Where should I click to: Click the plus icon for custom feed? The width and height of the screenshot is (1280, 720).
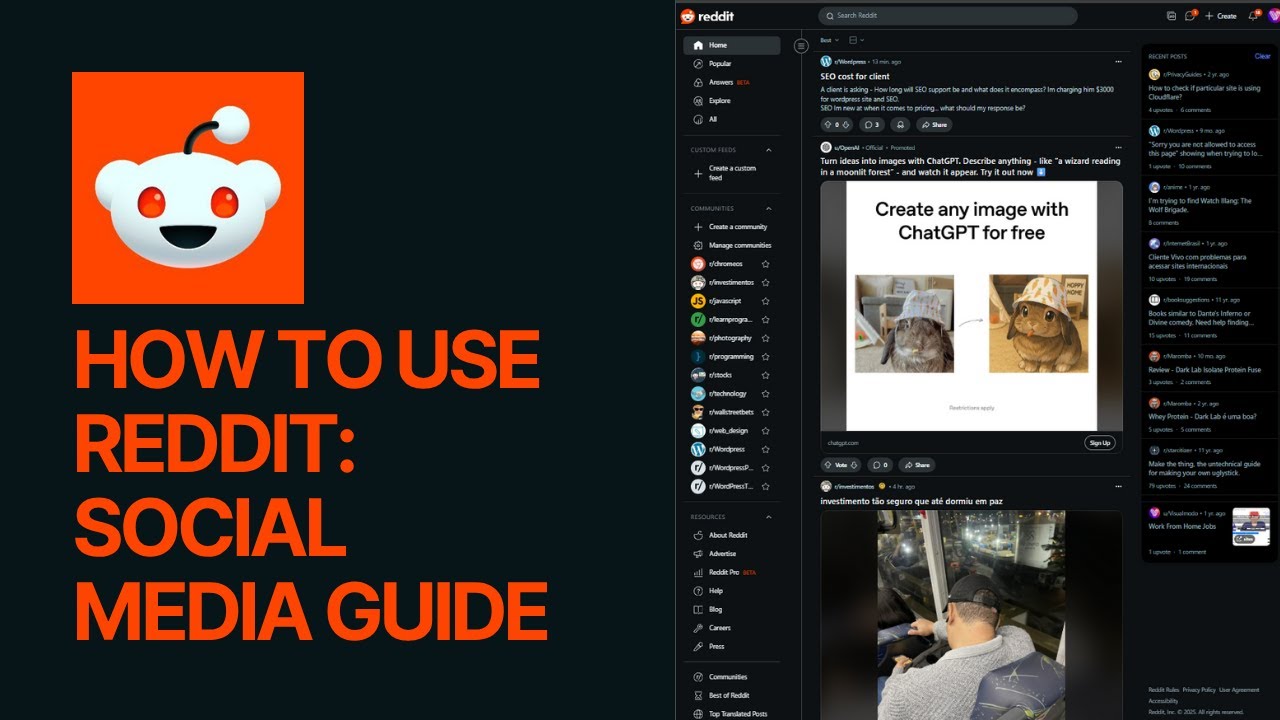click(x=698, y=173)
